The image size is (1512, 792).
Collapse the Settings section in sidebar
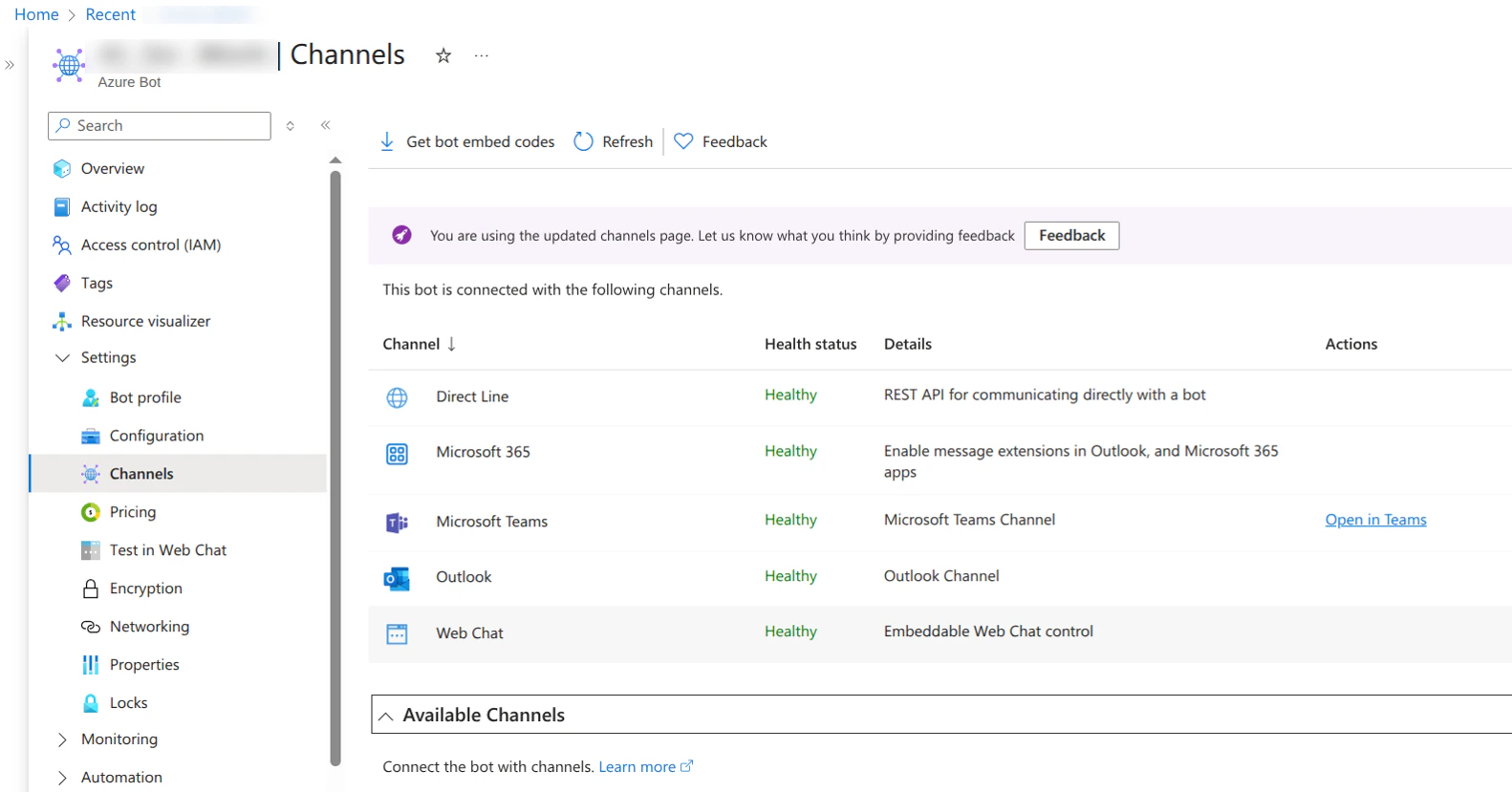[63, 357]
